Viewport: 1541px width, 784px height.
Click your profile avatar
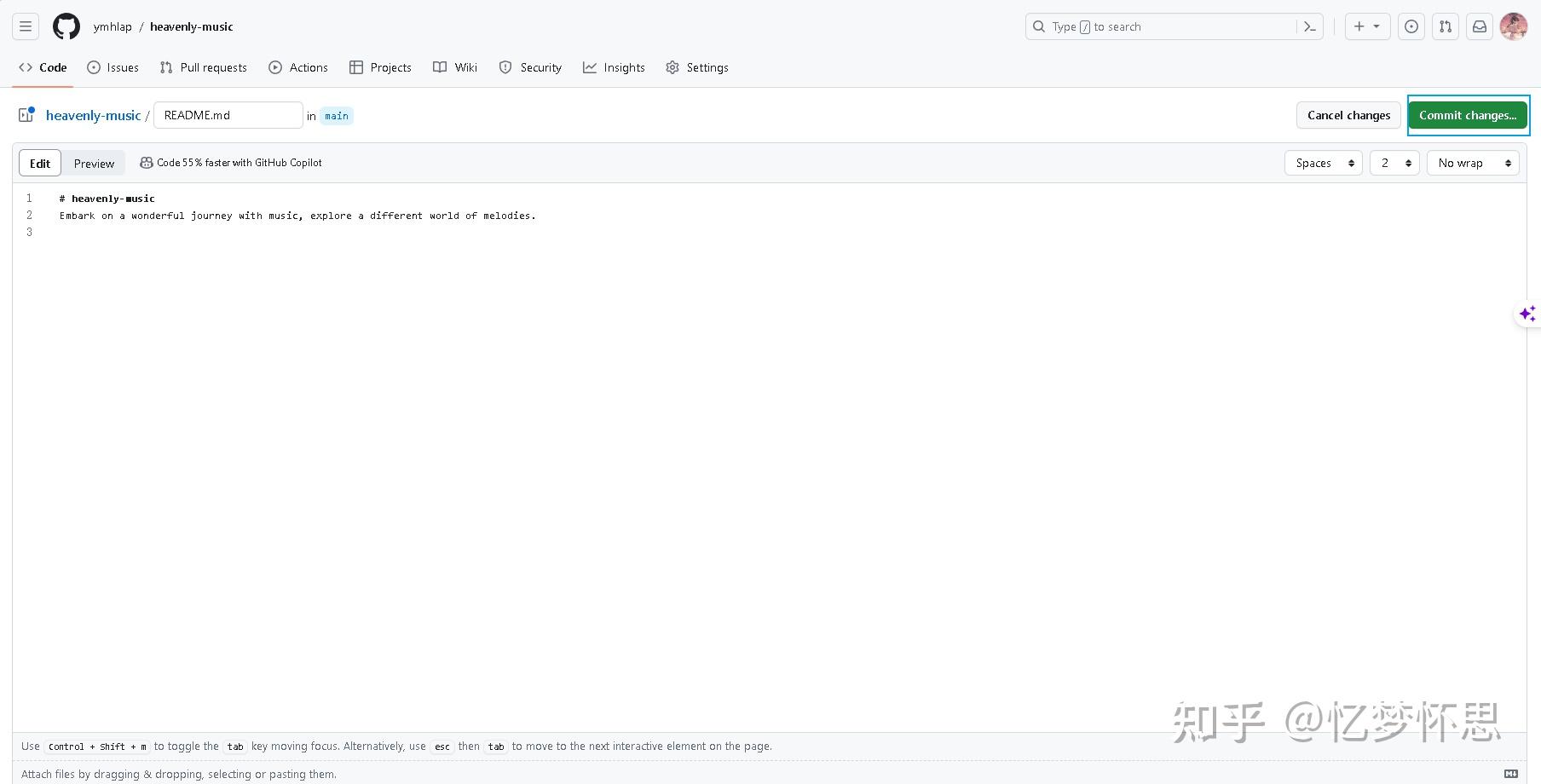1514,26
